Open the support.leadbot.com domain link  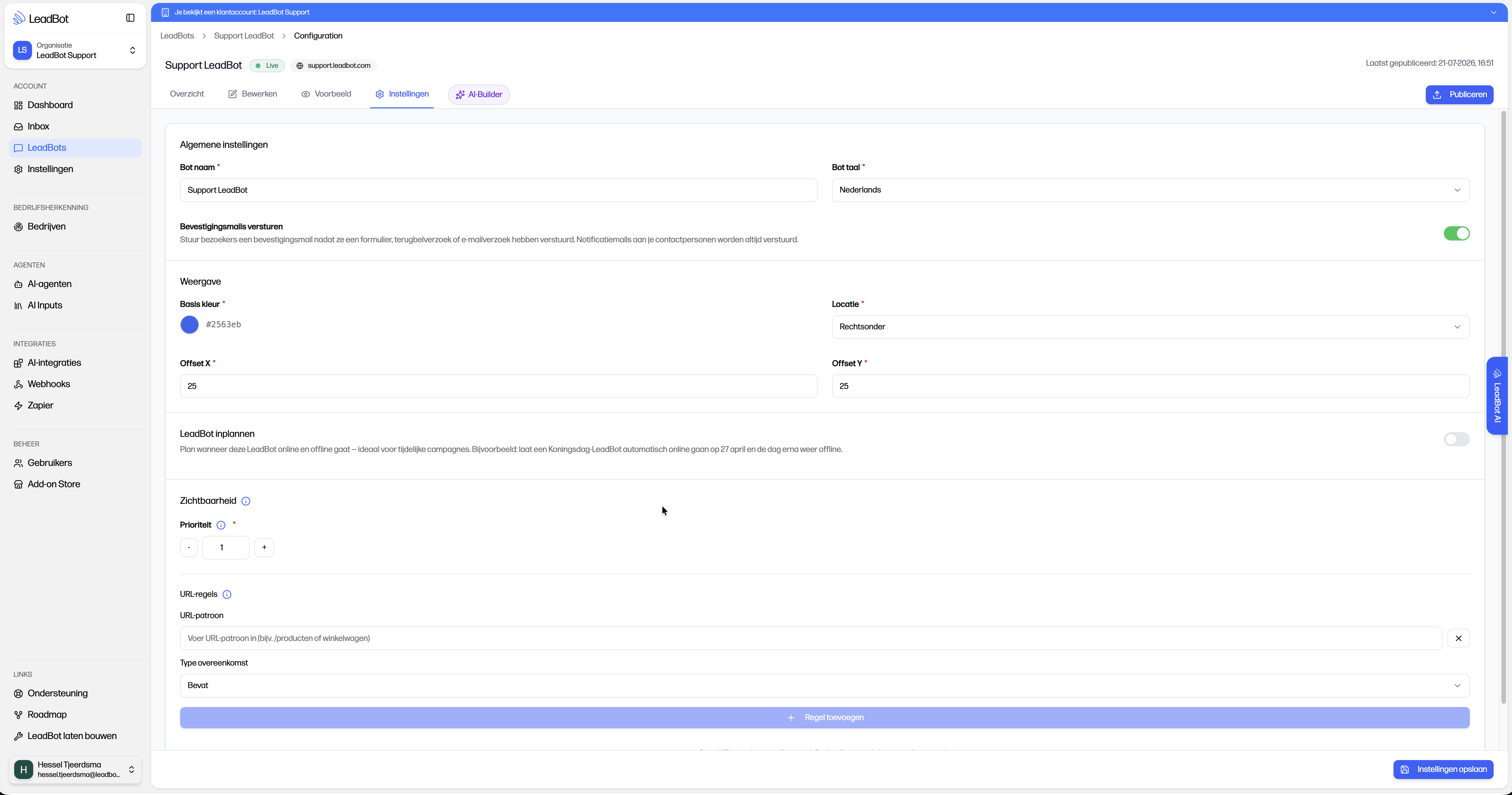333,66
